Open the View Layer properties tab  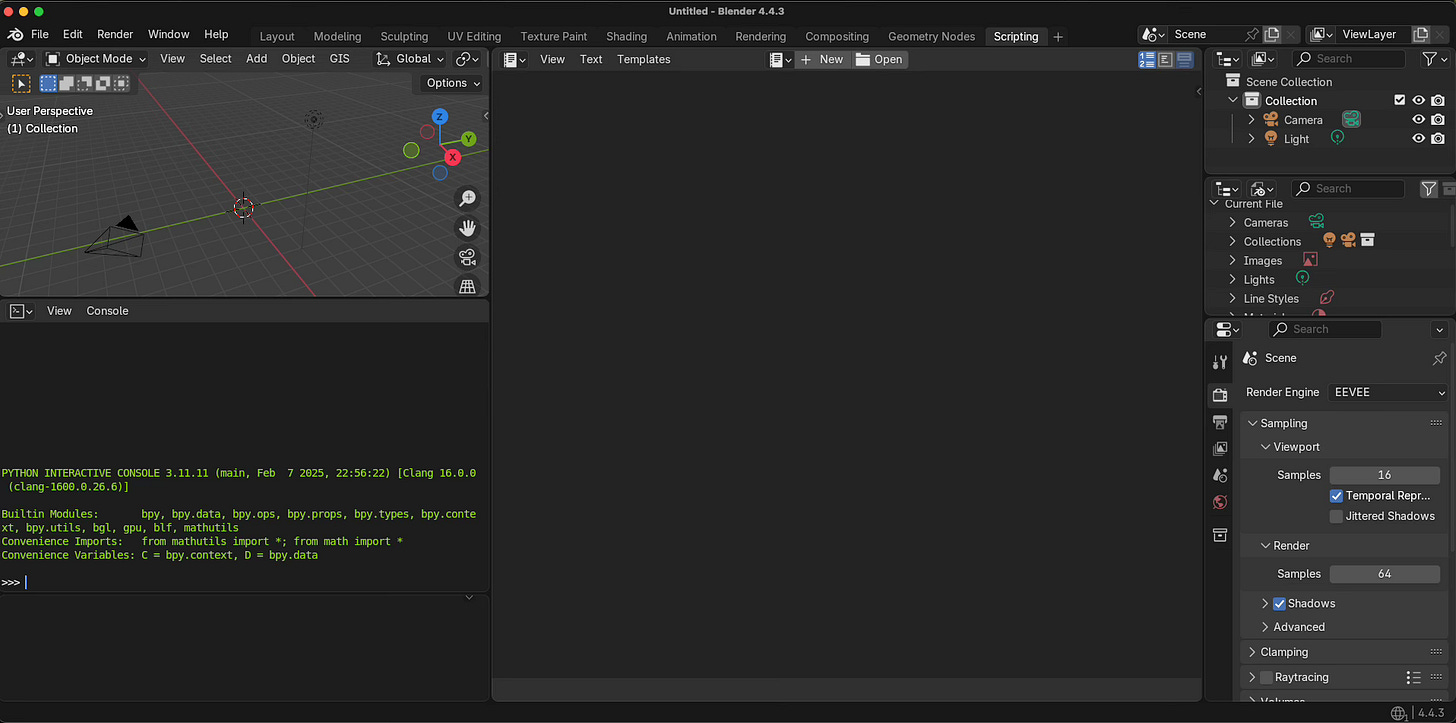[1219, 449]
